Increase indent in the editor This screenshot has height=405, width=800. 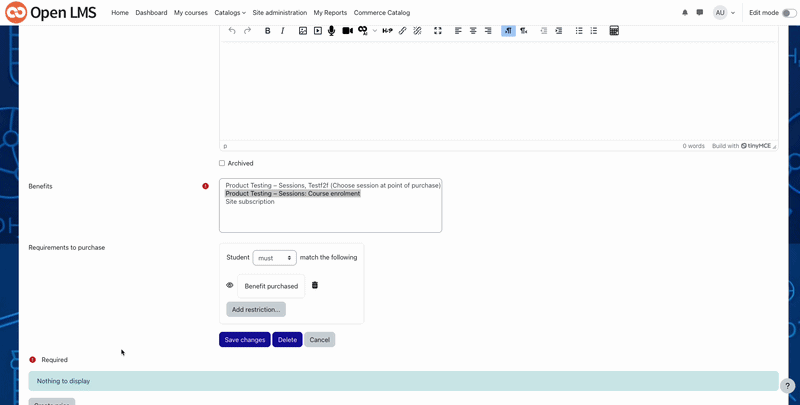tap(559, 31)
